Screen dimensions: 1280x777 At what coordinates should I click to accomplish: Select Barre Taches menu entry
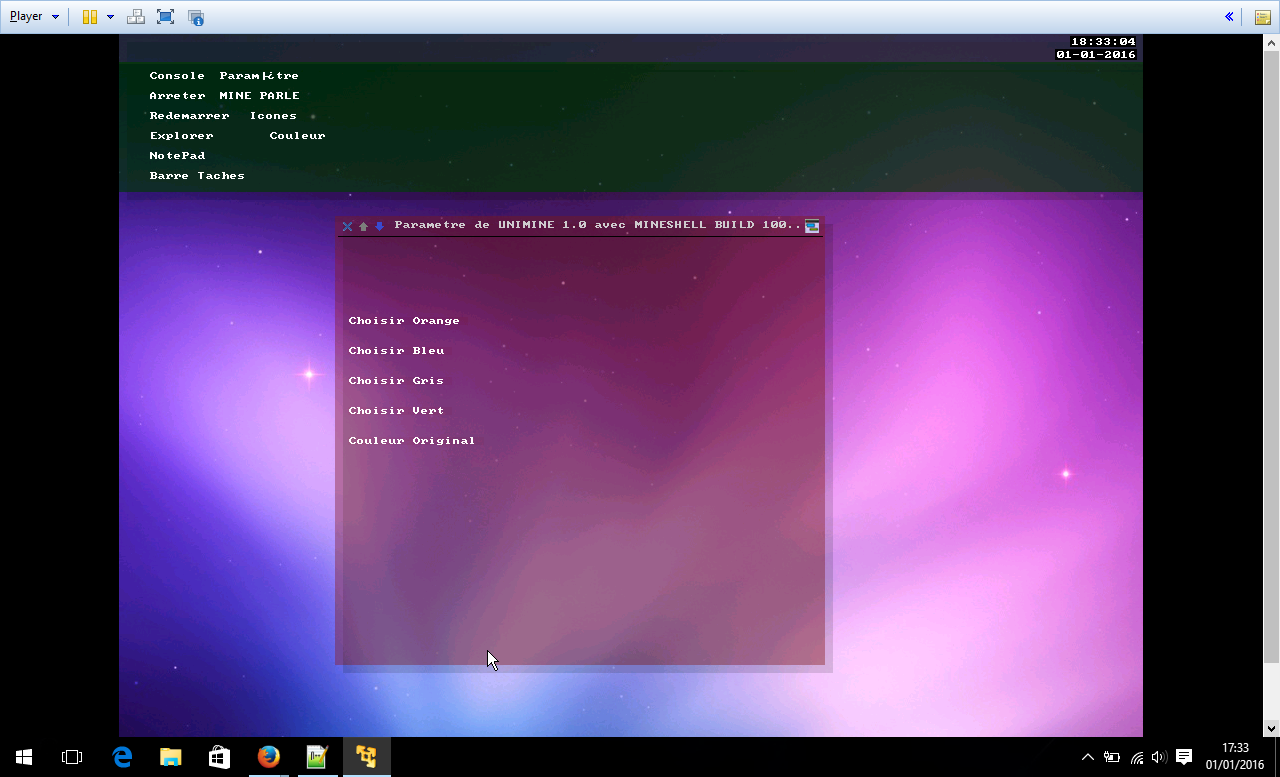tap(197, 176)
